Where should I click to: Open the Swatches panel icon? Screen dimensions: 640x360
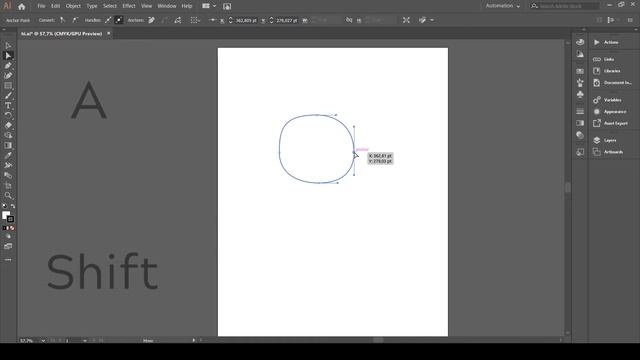[x=580, y=71]
